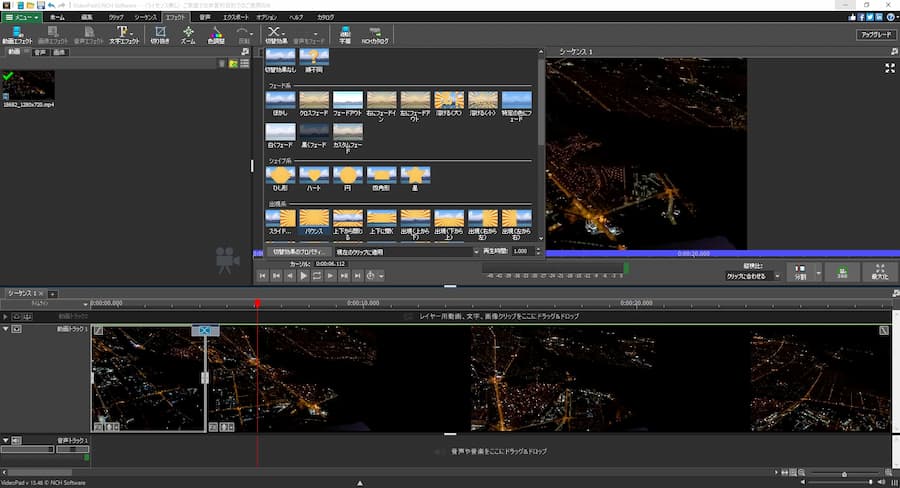Switch to the 音声 ribbon tab
900x488 pixels.
[x=204, y=17]
